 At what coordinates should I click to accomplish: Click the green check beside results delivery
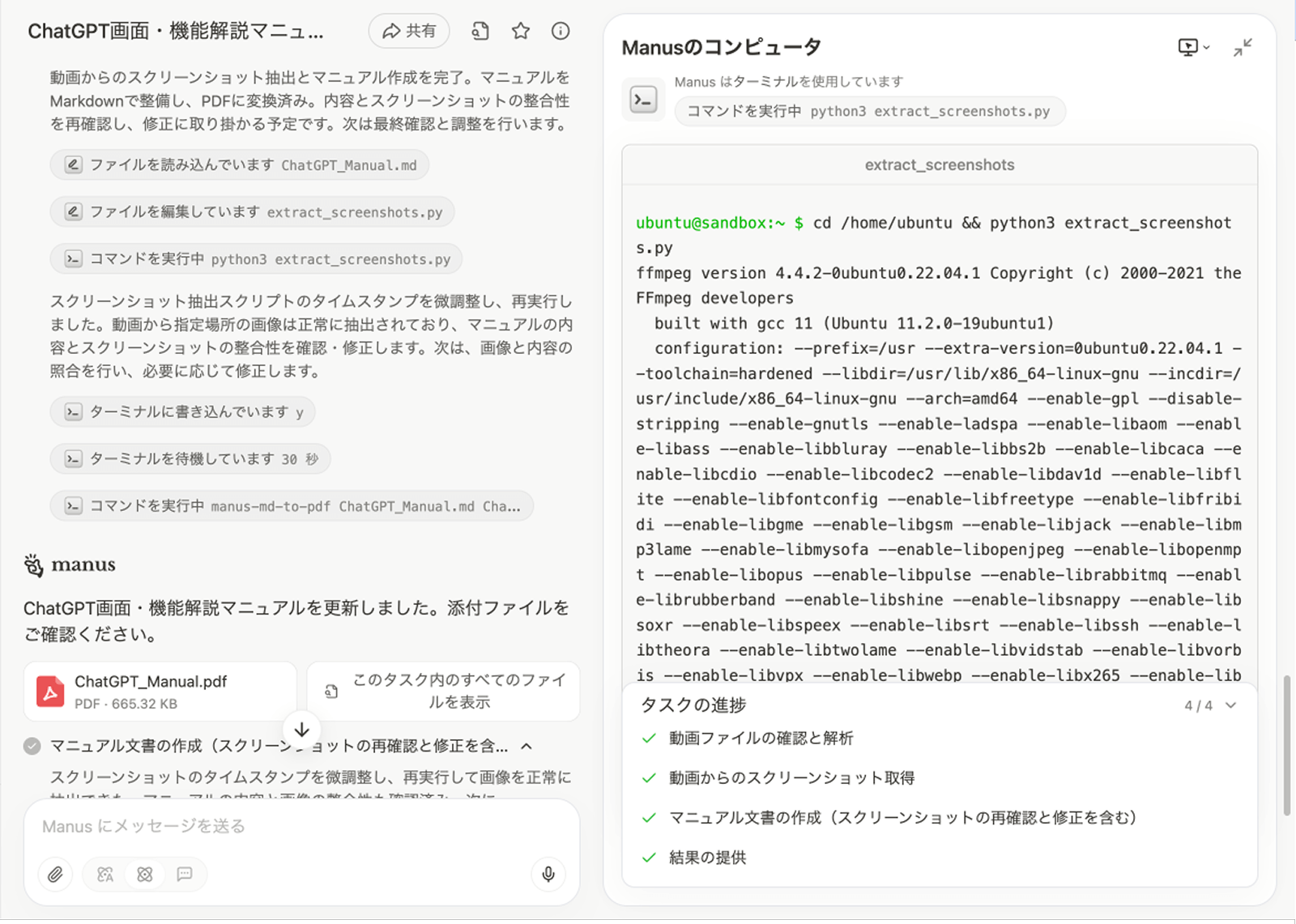(x=649, y=858)
